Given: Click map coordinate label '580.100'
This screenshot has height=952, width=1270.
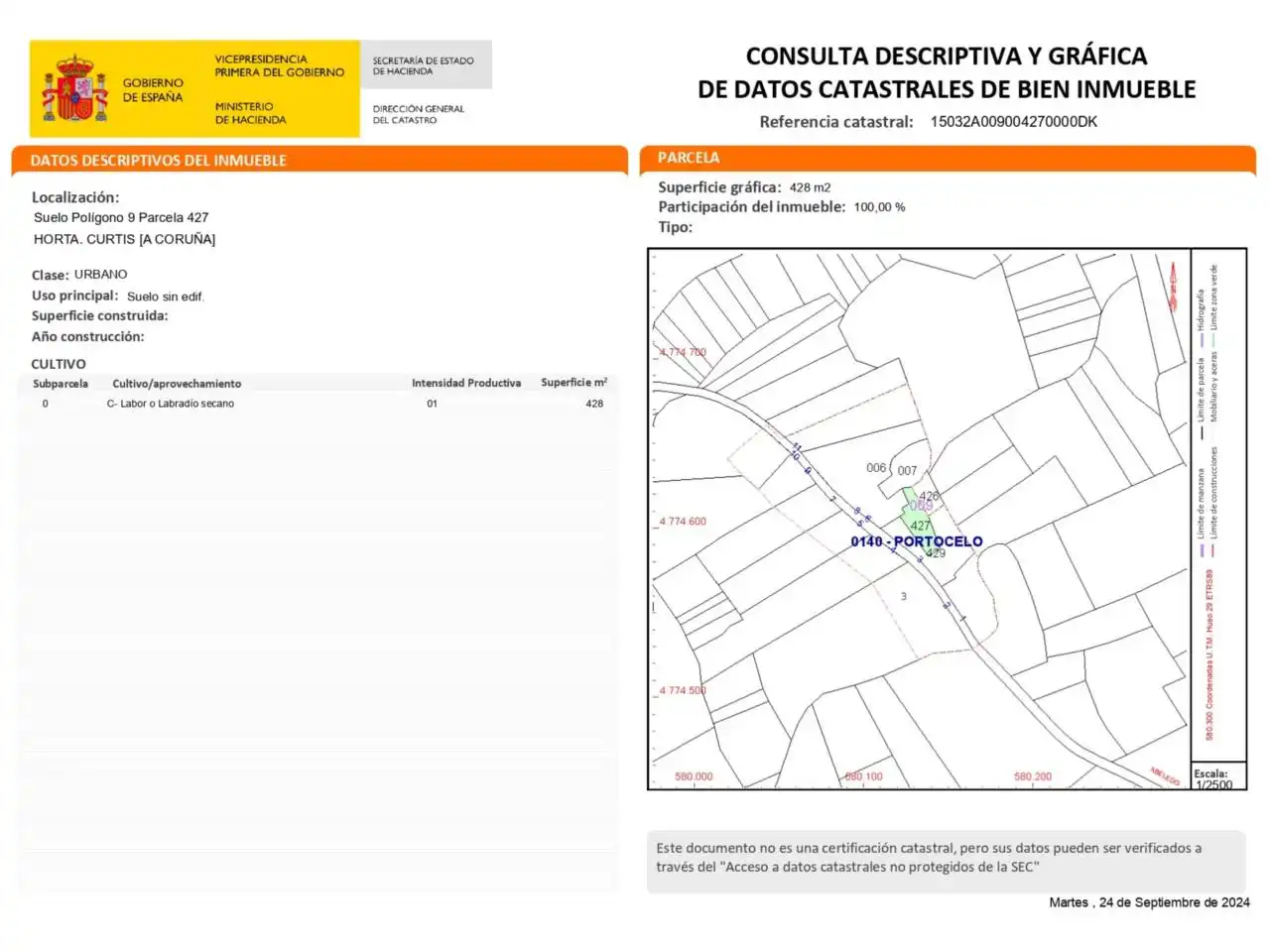Looking at the screenshot, I should tap(863, 776).
